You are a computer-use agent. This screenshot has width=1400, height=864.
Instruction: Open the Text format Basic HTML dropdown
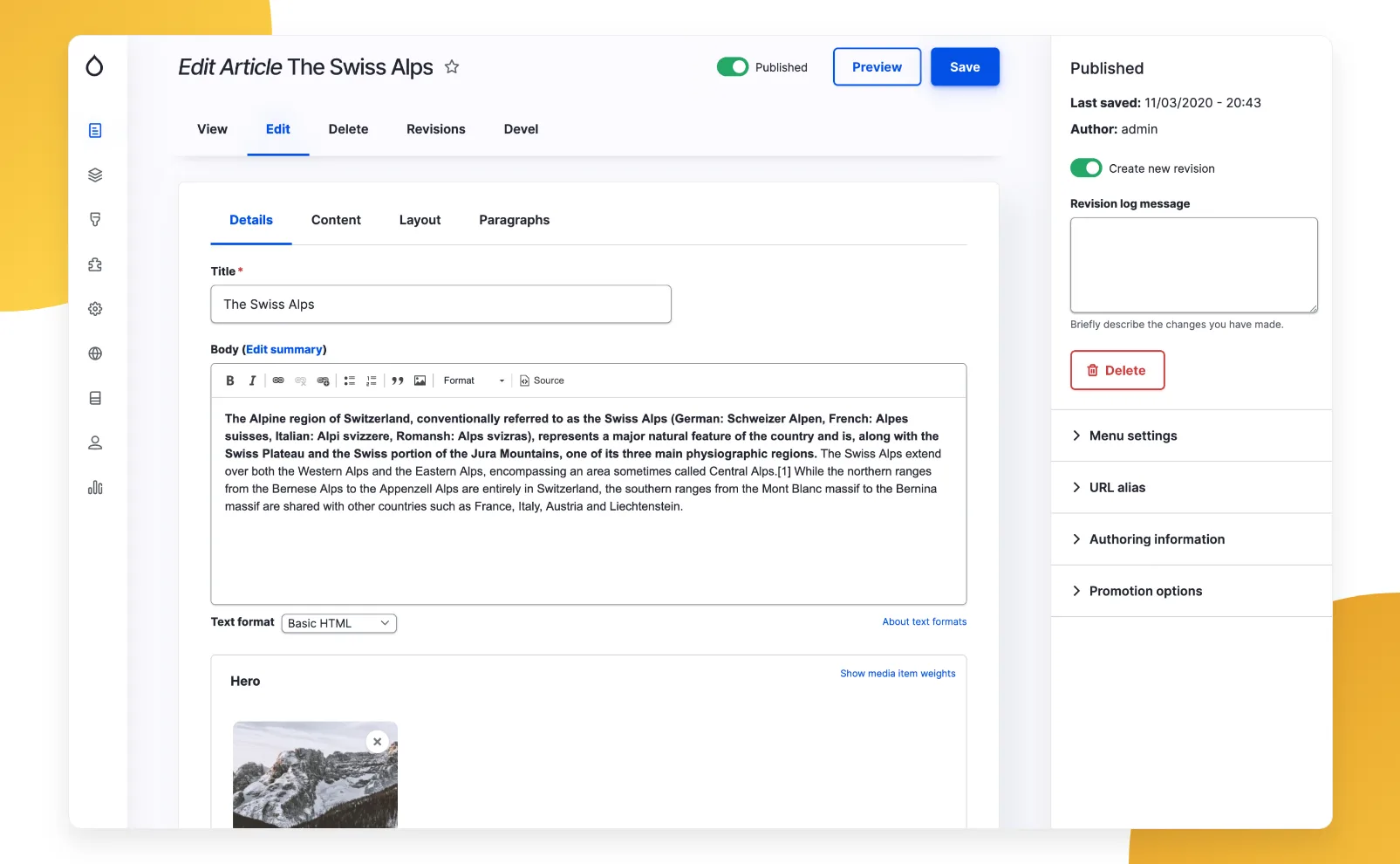tap(339, 623)
